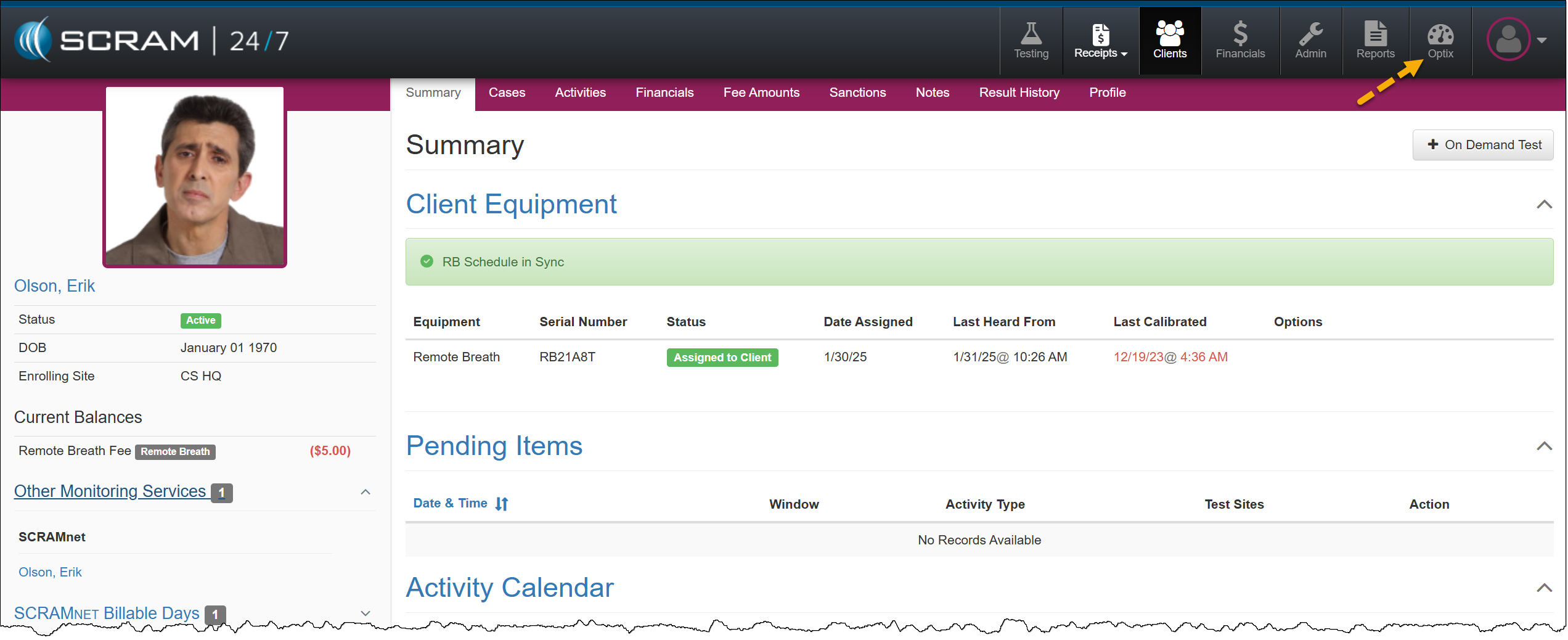The height and width of the screenshot is (640, 1568).
Task: Collapse the Activity Calendar section
Action: tap(1543, 588)
